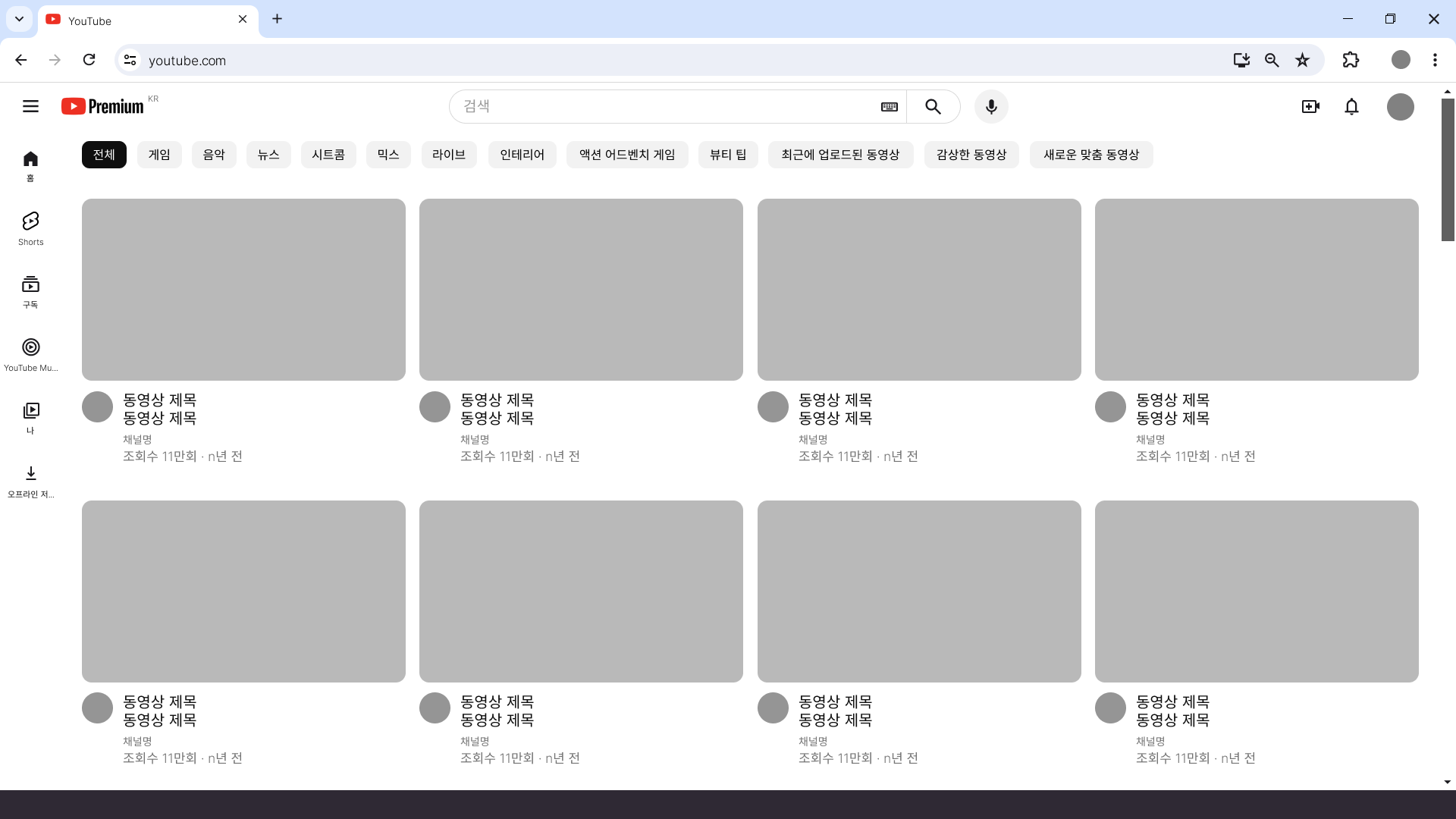Open YouTube Music sidebar icon
Image resolution: width=1456 pixels, height=819 pixels.
tap(30, 354)
